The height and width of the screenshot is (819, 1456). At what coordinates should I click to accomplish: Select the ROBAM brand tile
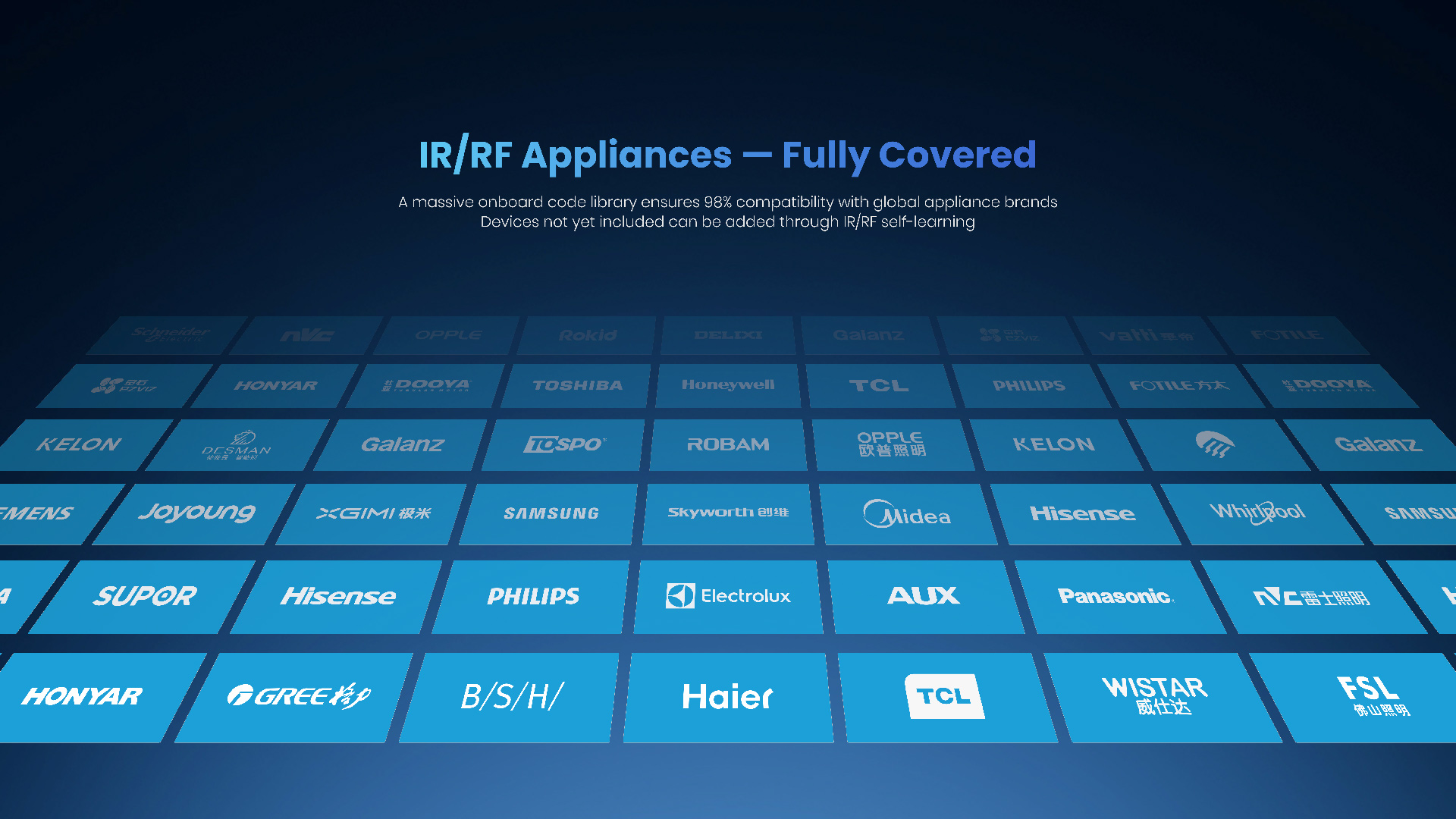point(728,444)
